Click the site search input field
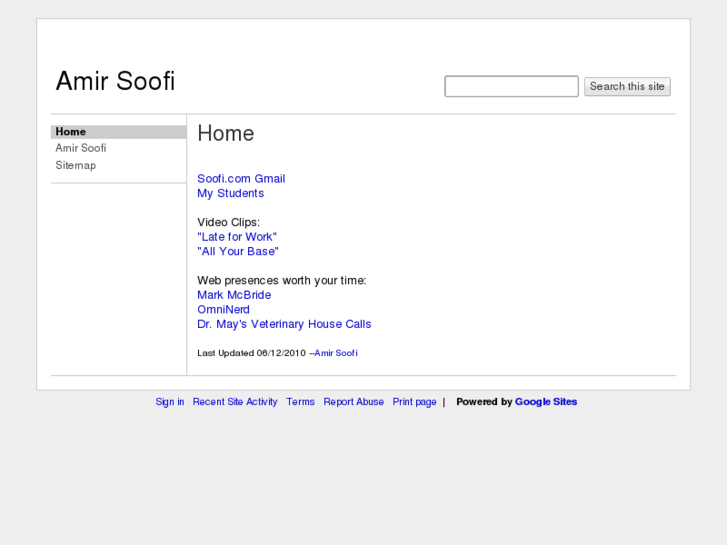Image resolution: width=727 pixels, height=545 pixels. 511,86
